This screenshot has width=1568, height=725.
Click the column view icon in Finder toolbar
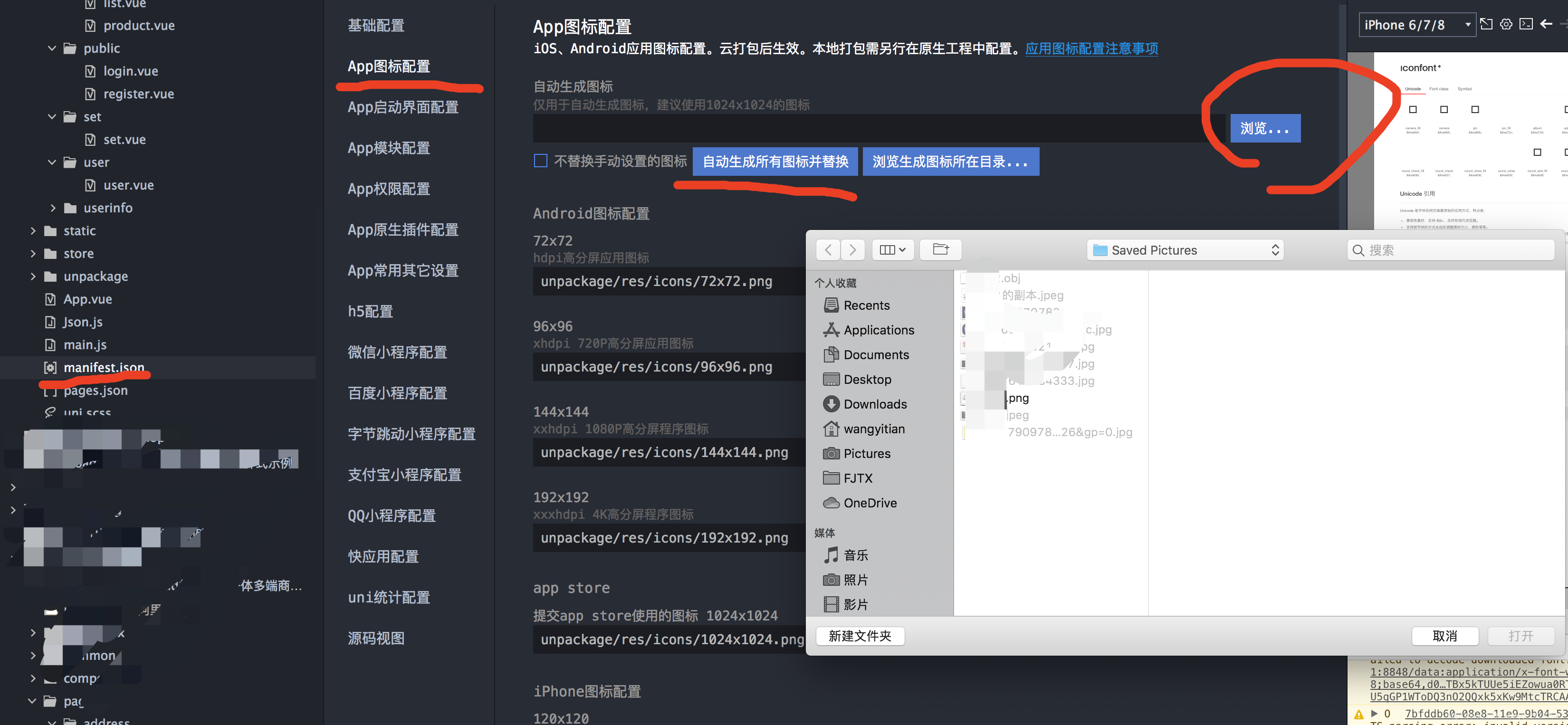pyautogui.click(x=888, y=249)
